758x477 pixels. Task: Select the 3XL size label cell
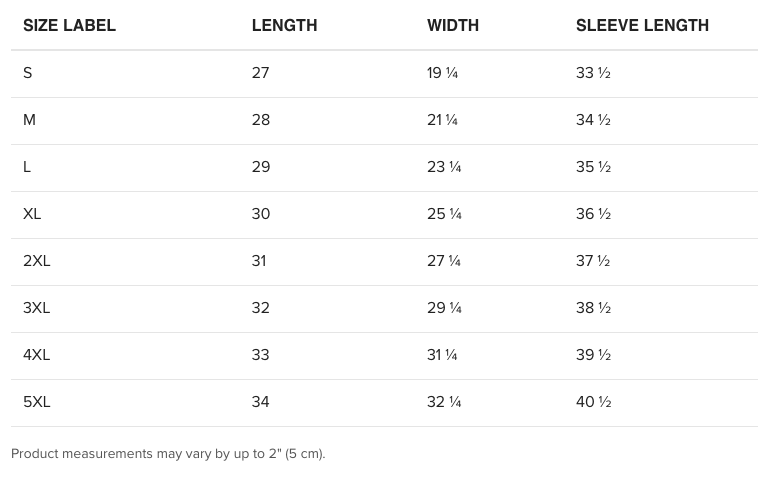[36, 307]
